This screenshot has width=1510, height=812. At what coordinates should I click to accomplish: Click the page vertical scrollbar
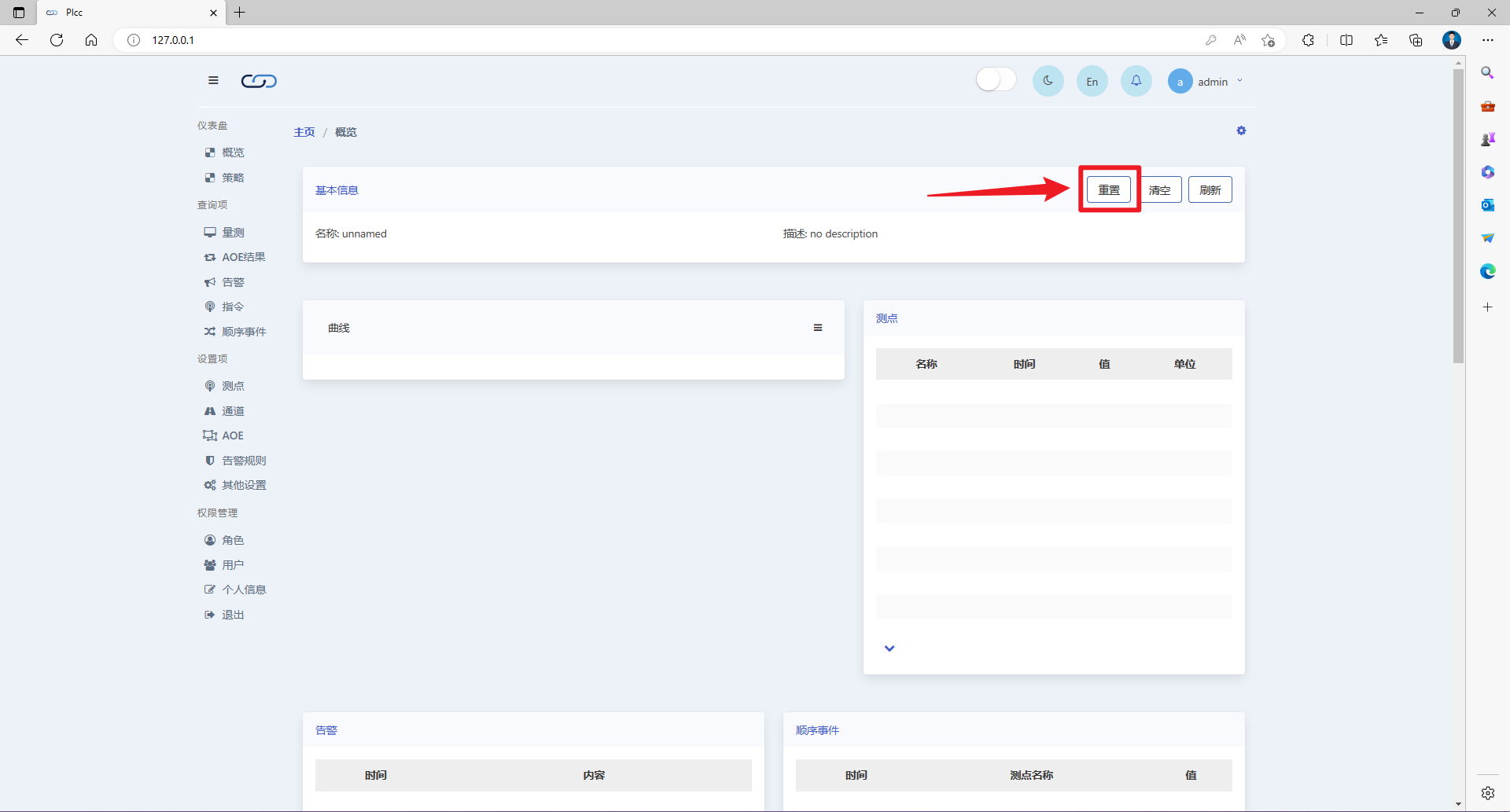(1459, 216)
